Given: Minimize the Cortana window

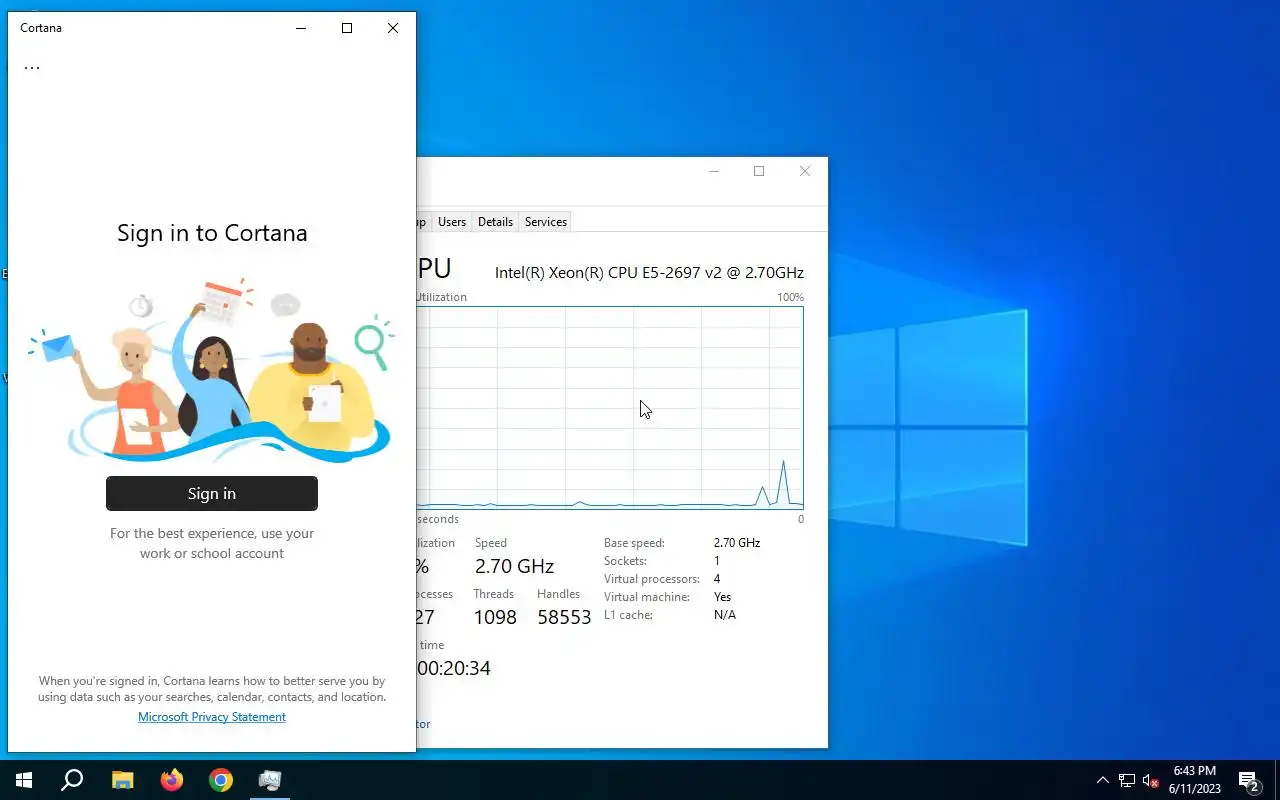Looking at the screenshot, I should 301,28.
